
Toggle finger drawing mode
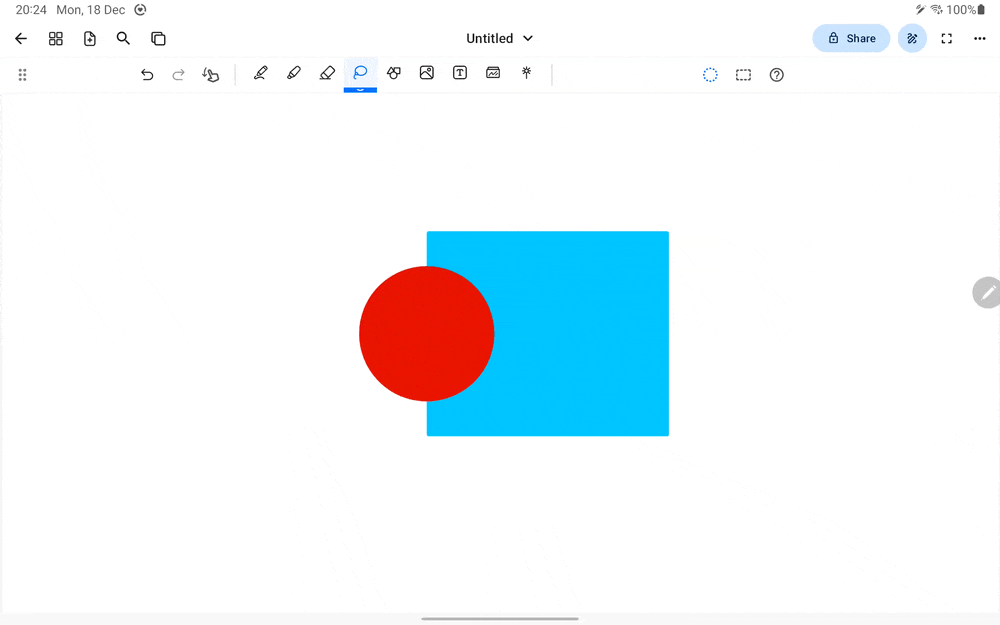tap(210, 75)
